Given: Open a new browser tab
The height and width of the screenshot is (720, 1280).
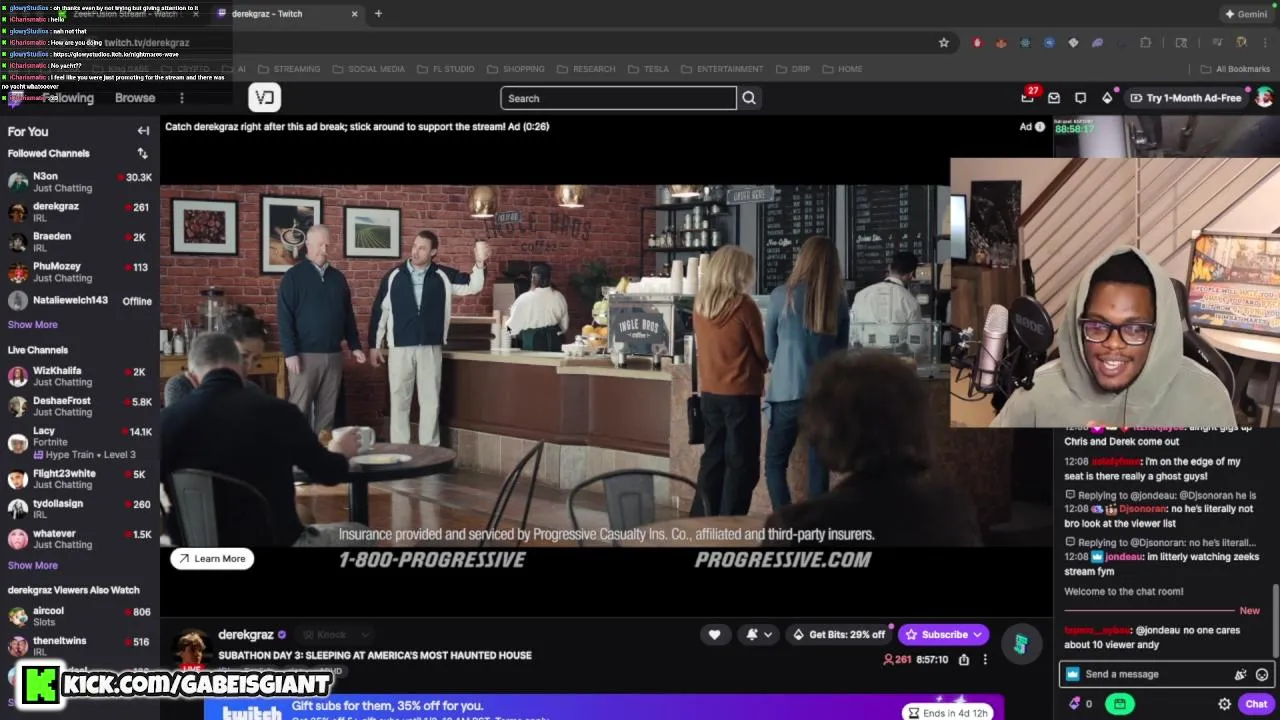Looking at the screenshot, I should (378, 14).
